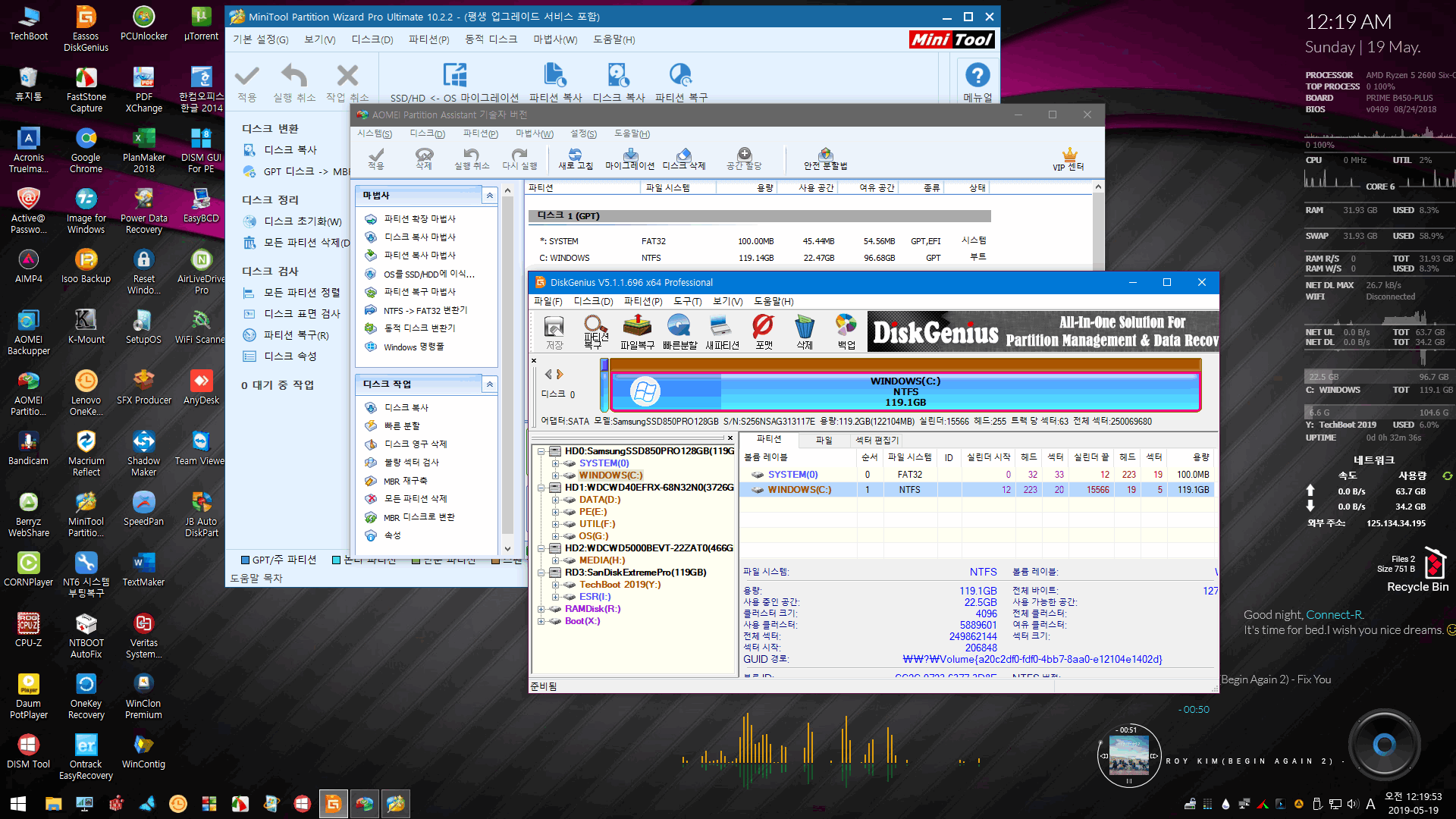
Task: Click AOMEI 불량 섹터 검사 option
Action: click(411, 463)
